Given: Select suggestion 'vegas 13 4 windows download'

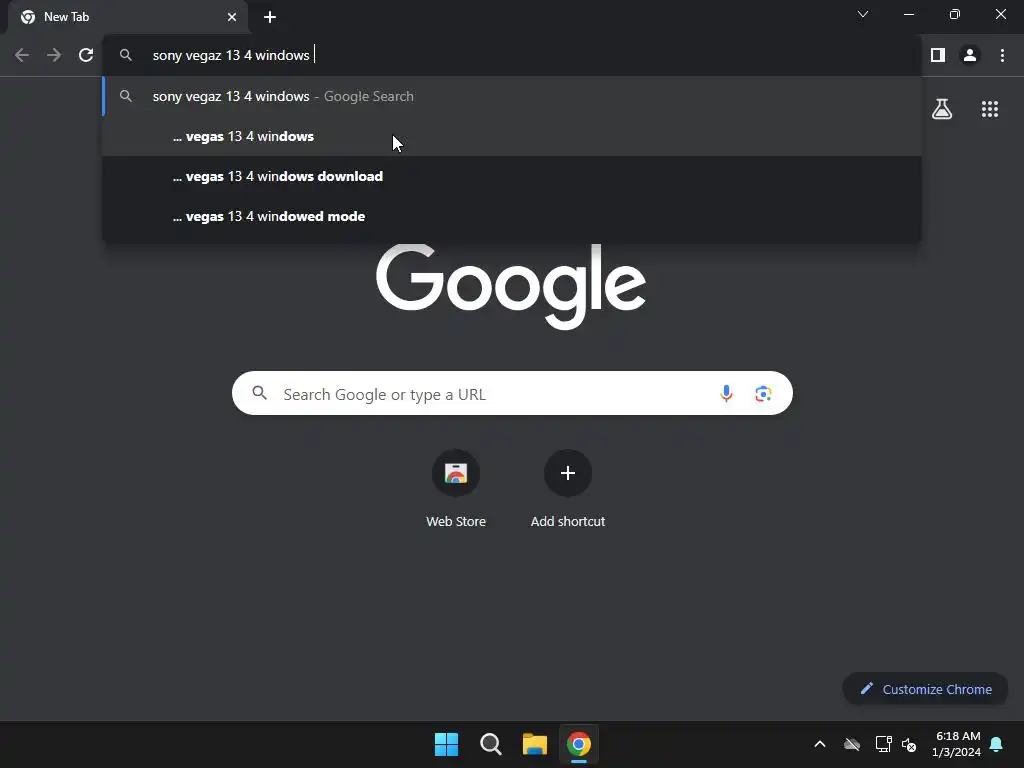Looking at the screenshot, I should (x=512, y=176).
